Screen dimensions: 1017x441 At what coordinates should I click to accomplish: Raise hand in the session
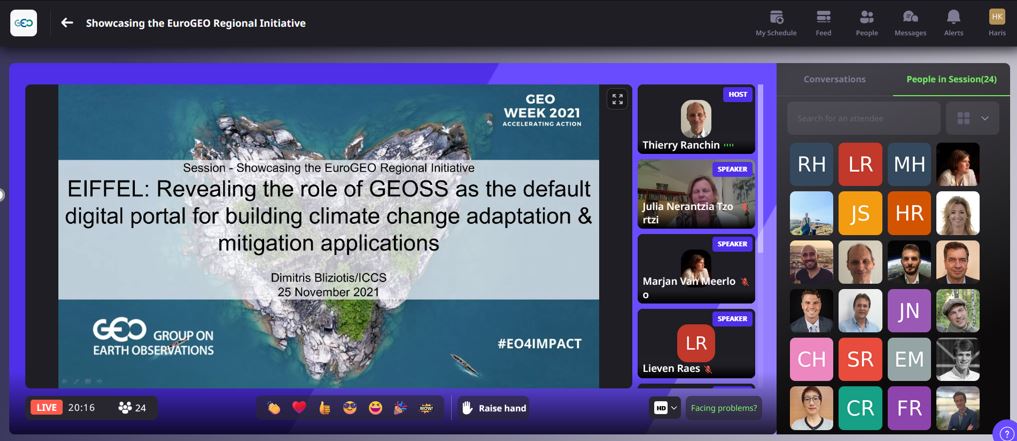tap(494, 408)
